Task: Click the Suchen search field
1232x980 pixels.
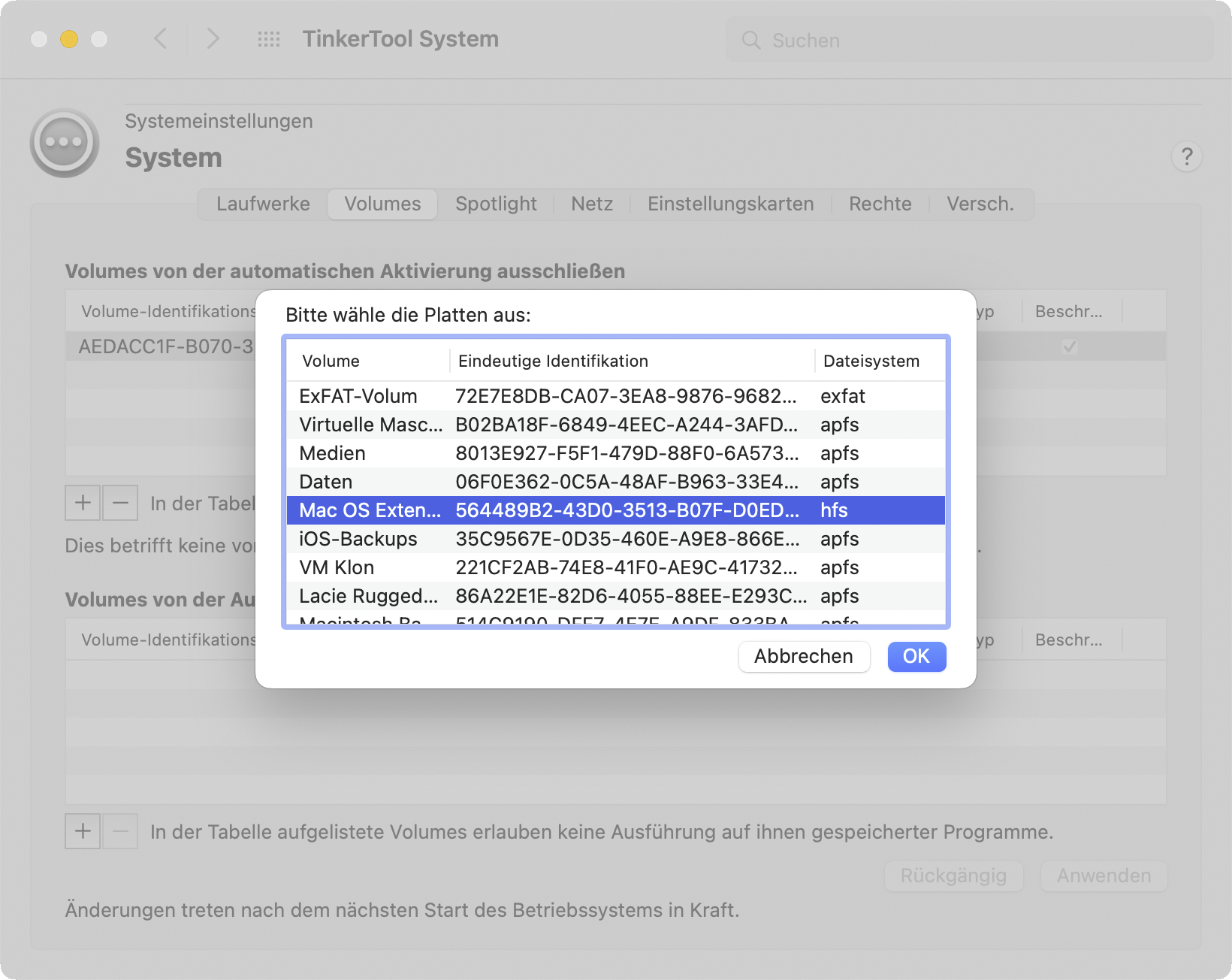Action: tap(969, 40)
